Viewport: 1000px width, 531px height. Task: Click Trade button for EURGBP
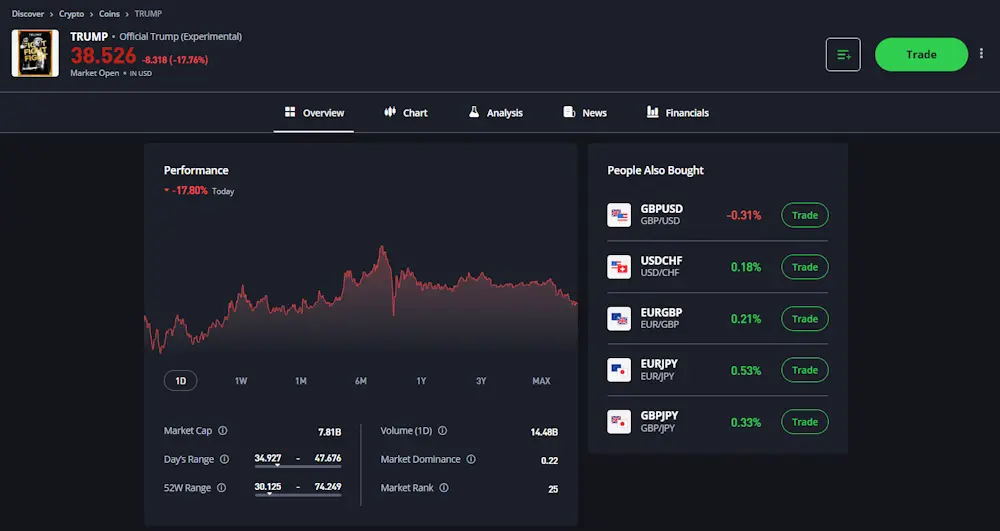tap(805, 319)
